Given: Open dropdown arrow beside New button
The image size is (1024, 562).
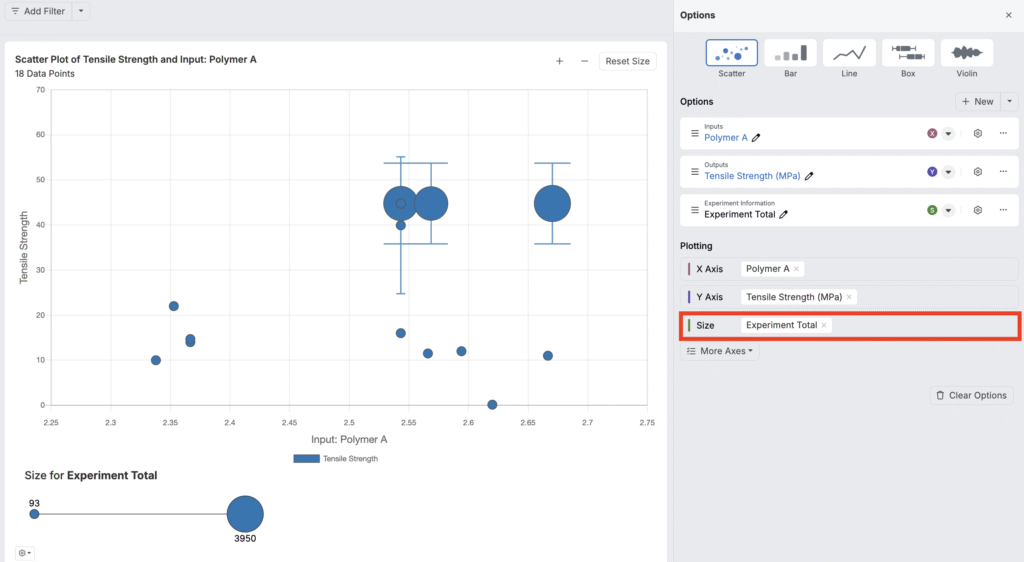Looking at the screenshot, I should click(1010, 101).
